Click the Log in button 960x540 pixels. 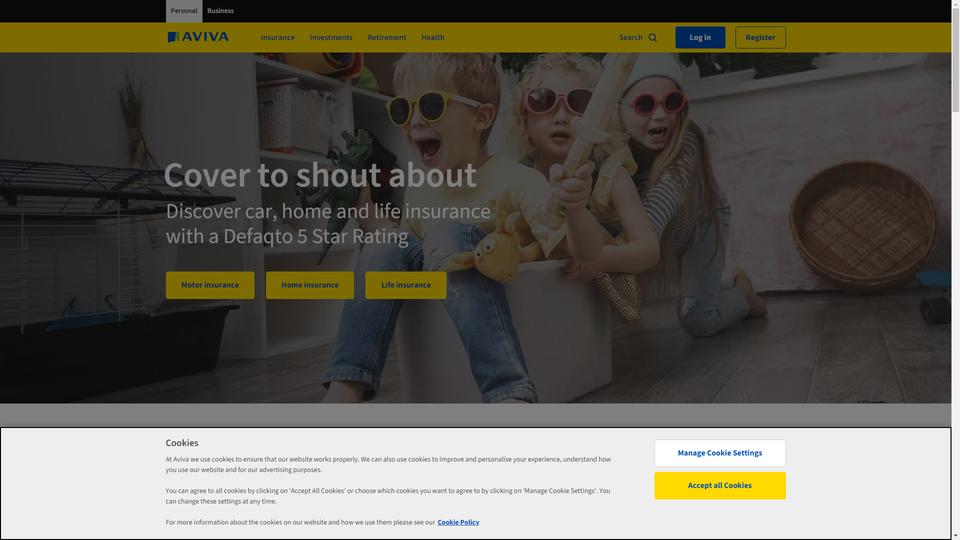[700, 37]
